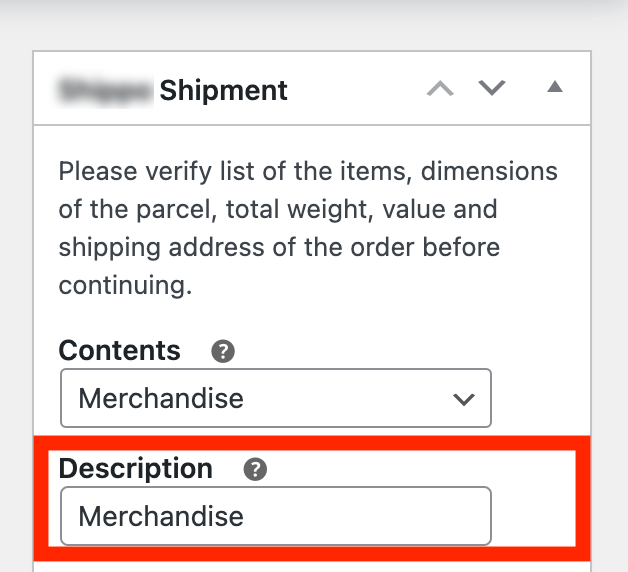The image size is (628, 572).
Task: Click the word Merchandise inside Description field
Action: (161, 516)
